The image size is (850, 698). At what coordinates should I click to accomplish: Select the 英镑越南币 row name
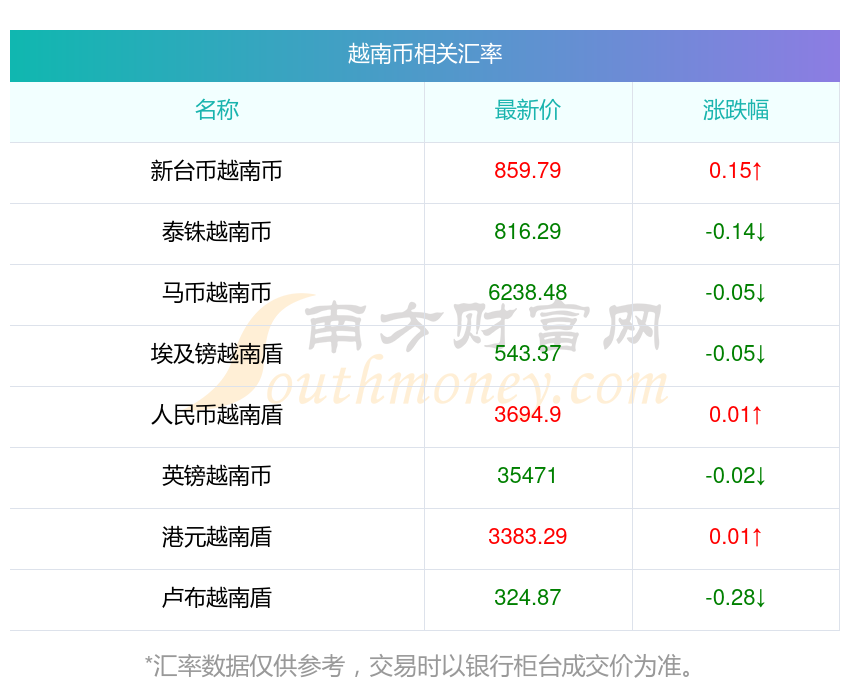(x=217, y=476)
